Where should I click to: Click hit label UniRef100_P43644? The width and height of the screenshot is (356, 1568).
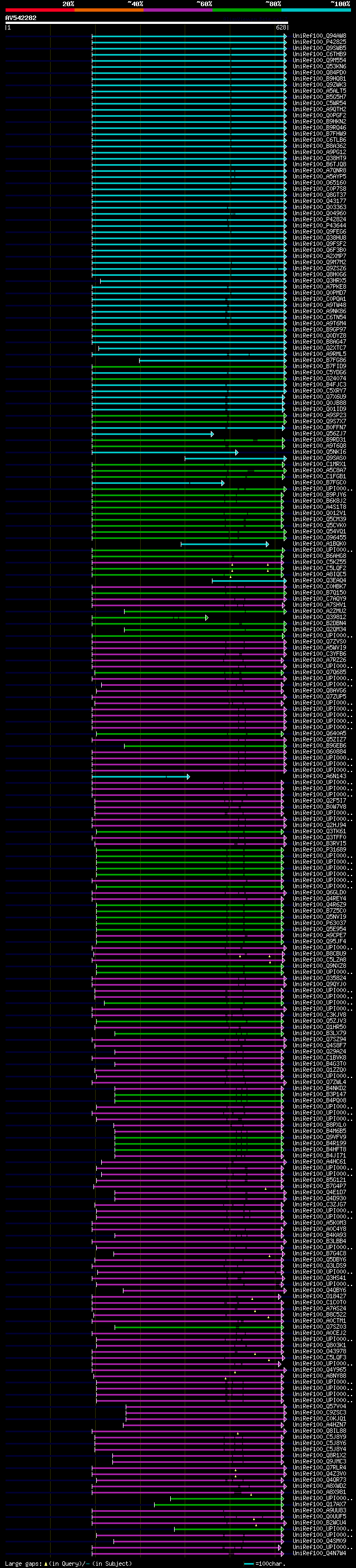319,225
